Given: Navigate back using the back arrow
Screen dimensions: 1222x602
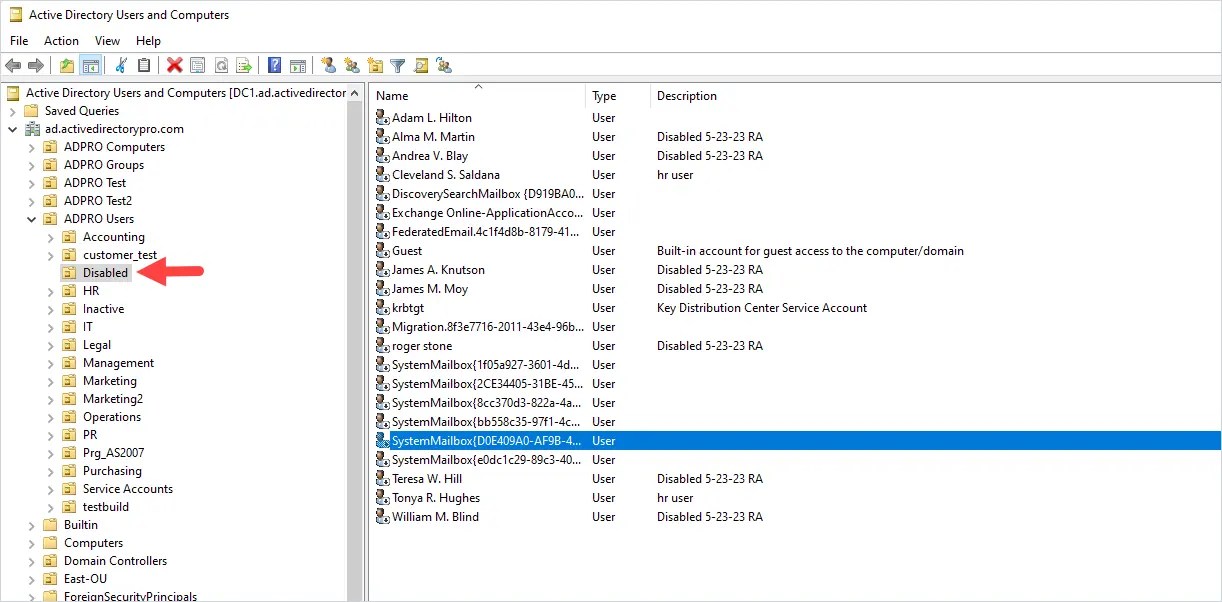Looking at the screenshot, I should click(12, 64).
